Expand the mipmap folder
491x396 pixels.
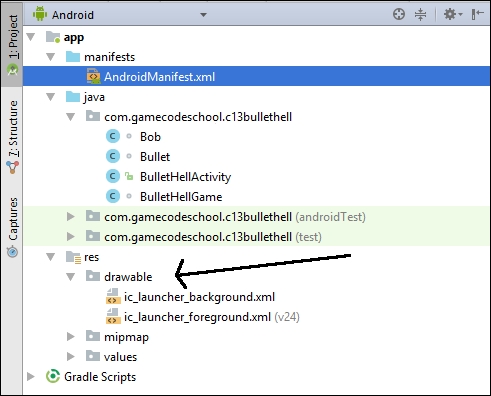point(70,337)
